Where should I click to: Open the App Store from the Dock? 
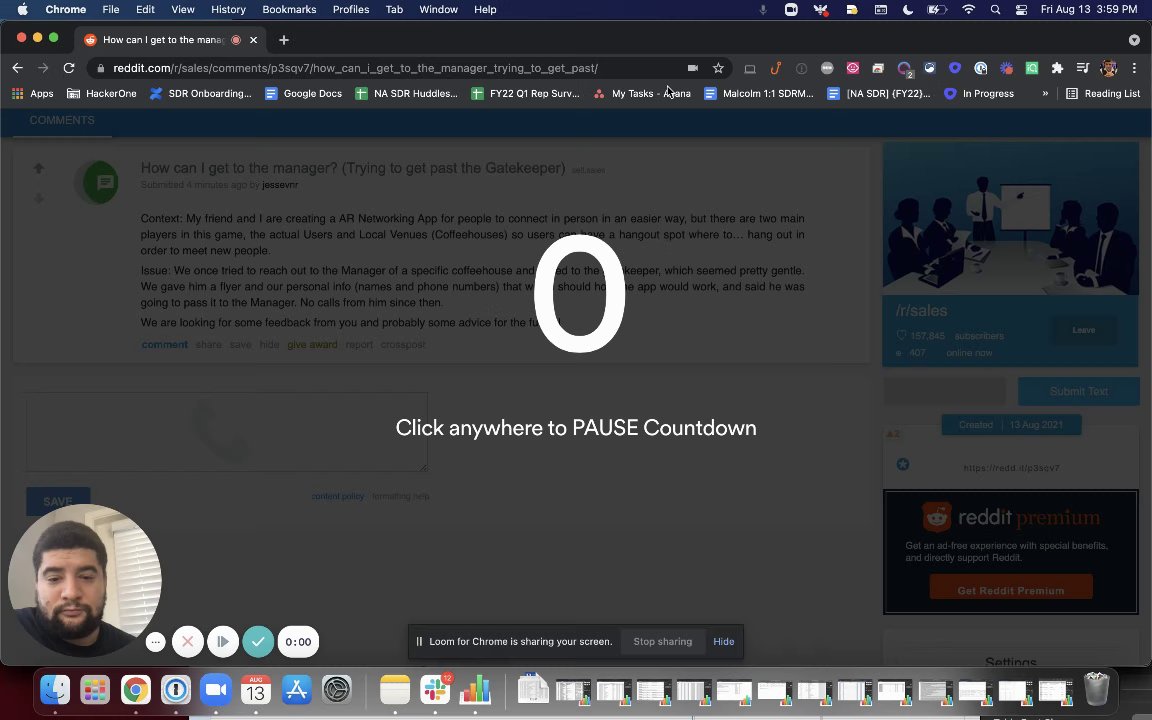tap(296, 690)
